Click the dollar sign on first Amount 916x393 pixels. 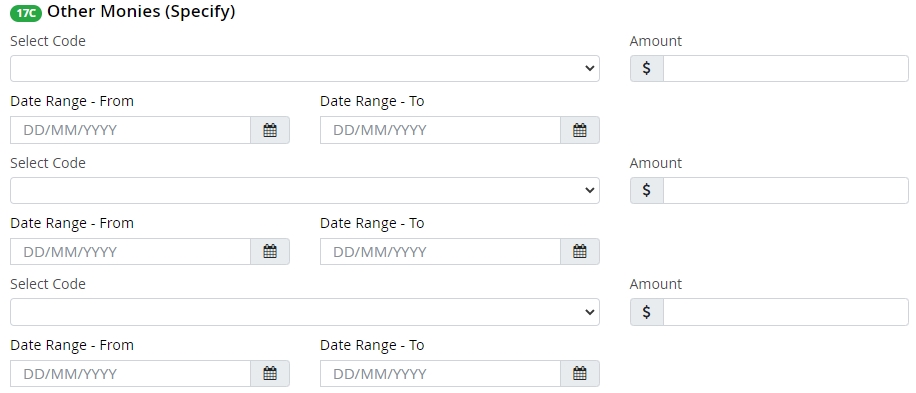point(647,68)
